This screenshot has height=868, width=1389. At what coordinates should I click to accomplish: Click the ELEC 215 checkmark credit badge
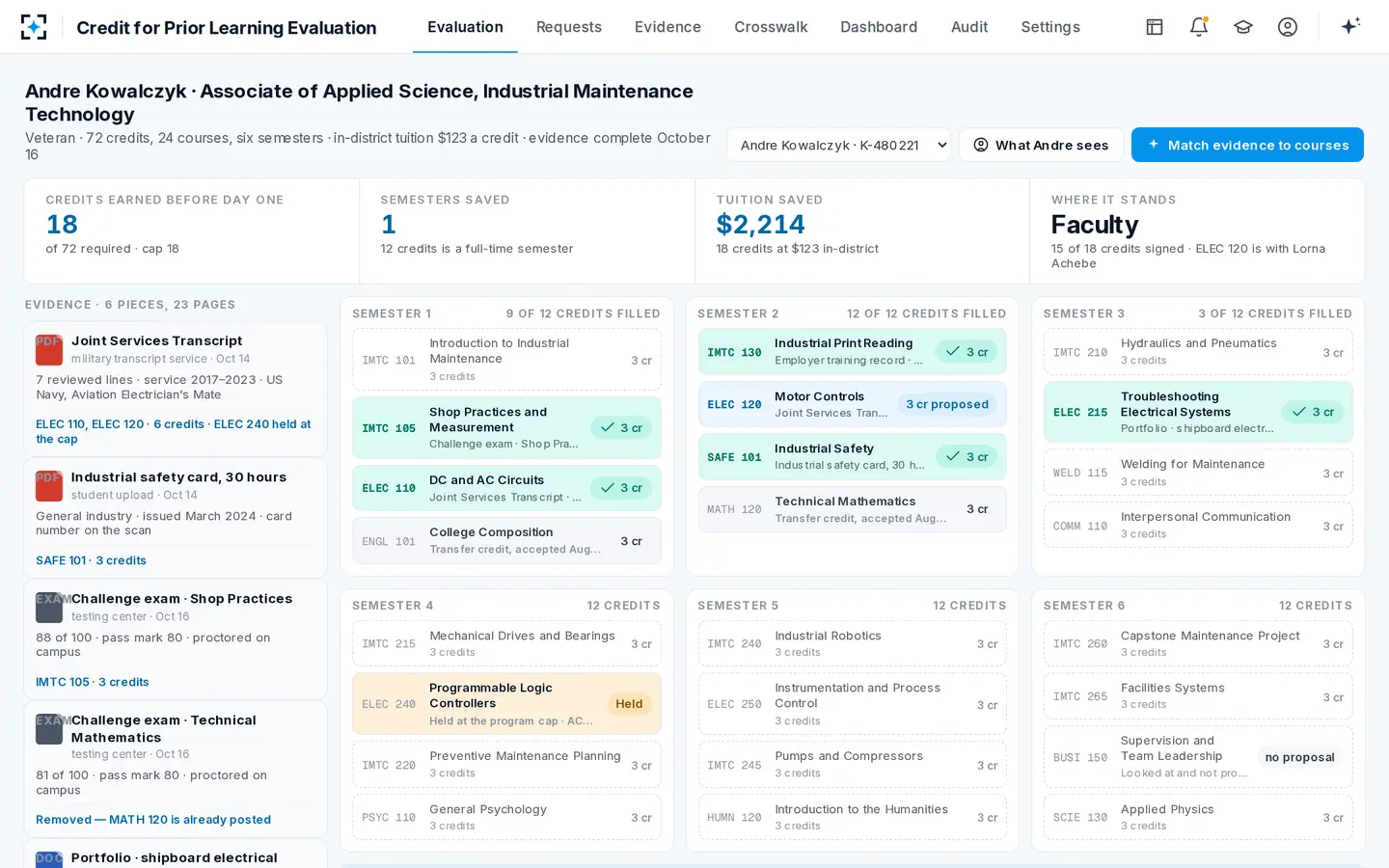click(x=1313, y=412)
